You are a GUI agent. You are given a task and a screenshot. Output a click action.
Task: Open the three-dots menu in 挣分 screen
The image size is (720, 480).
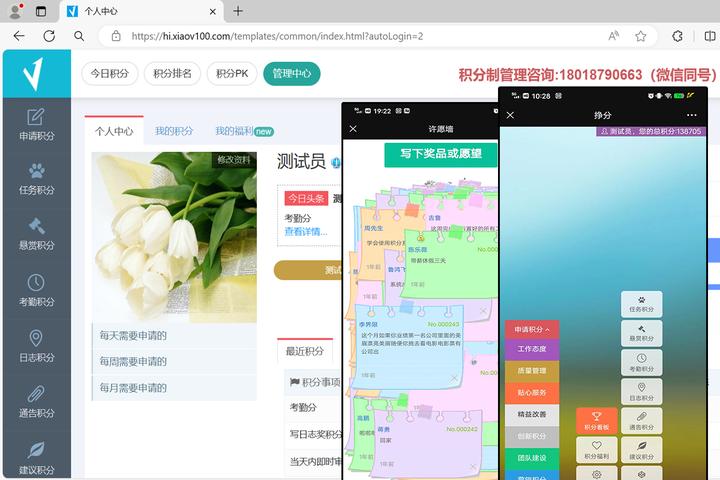pos(692,115)
